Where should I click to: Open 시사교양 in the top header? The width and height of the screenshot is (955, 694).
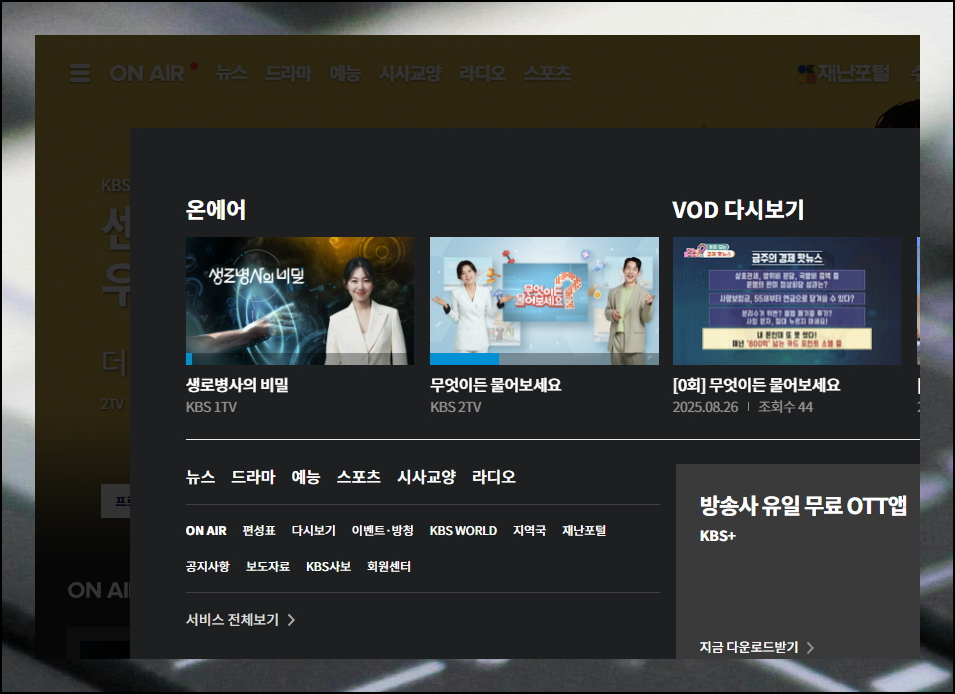point(411,73)
